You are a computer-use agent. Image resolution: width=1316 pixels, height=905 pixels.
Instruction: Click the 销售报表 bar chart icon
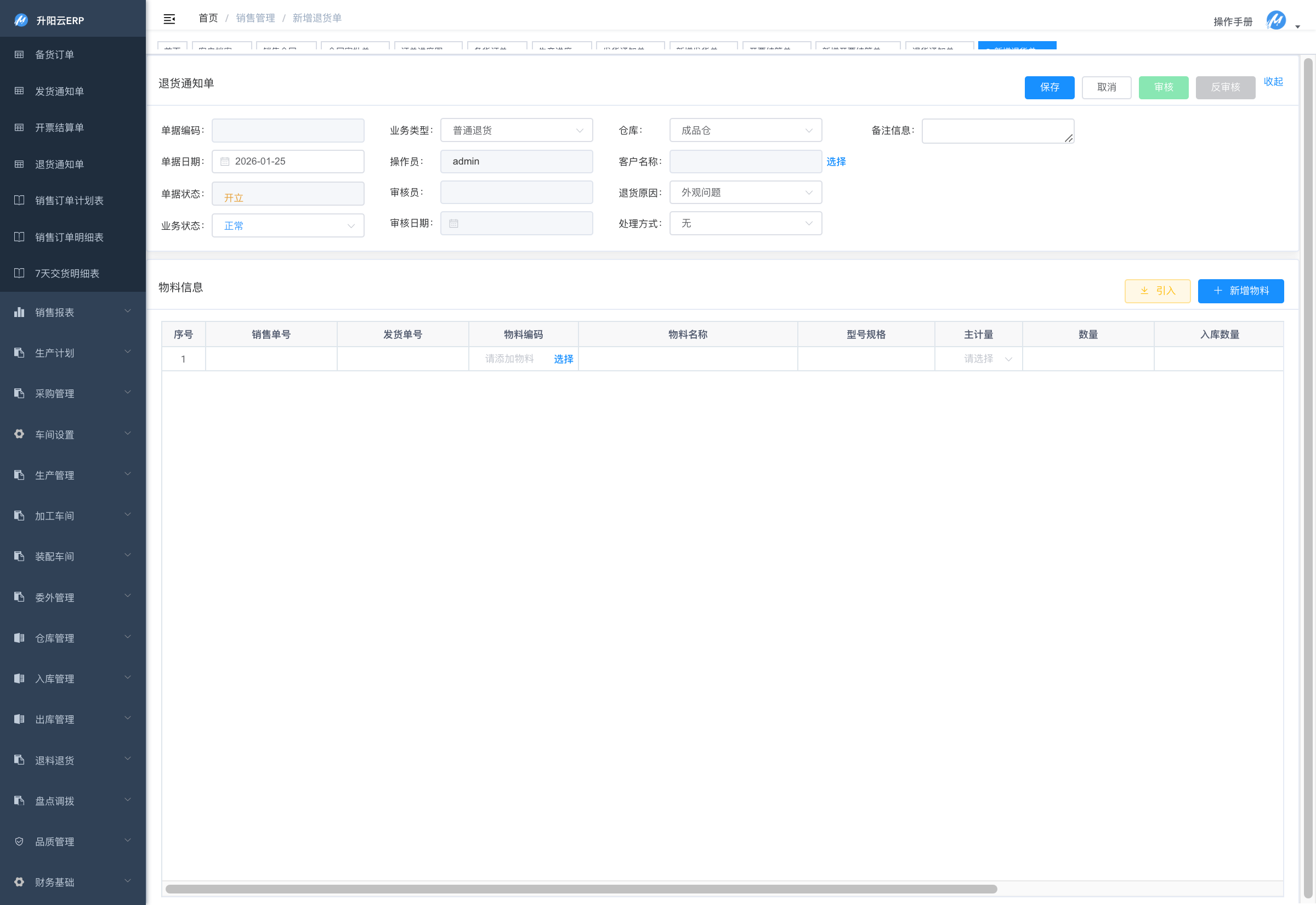(19, 312)
